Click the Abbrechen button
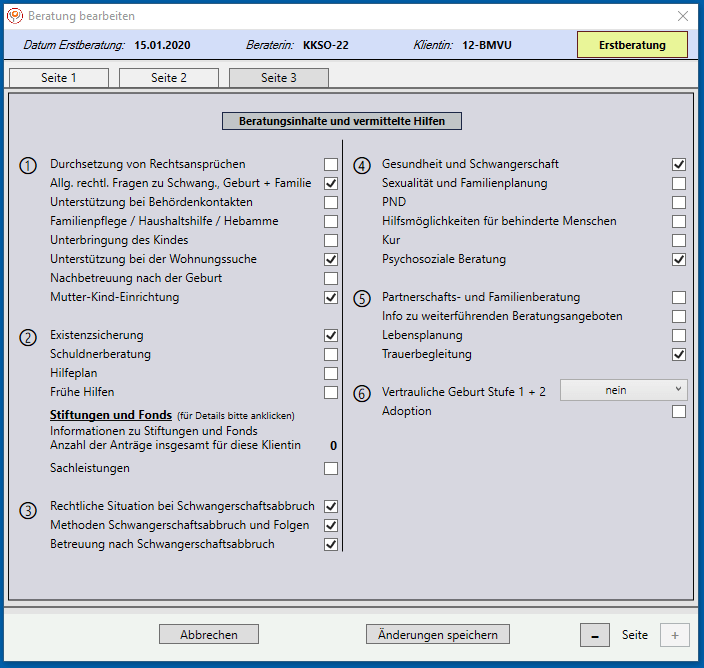Image resolution: width=704 pixels, height=668 pixels. tap(209, 634)
